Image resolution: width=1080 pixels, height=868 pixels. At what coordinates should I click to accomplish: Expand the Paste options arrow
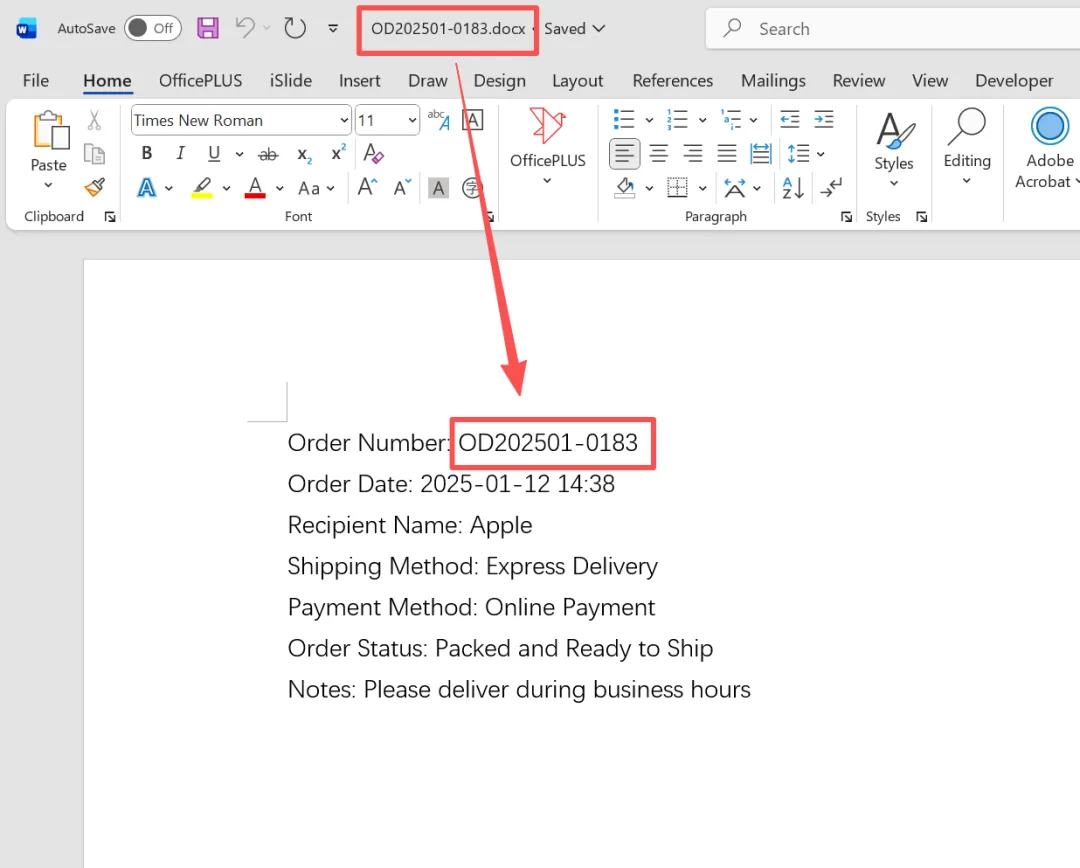coord(48,185)
